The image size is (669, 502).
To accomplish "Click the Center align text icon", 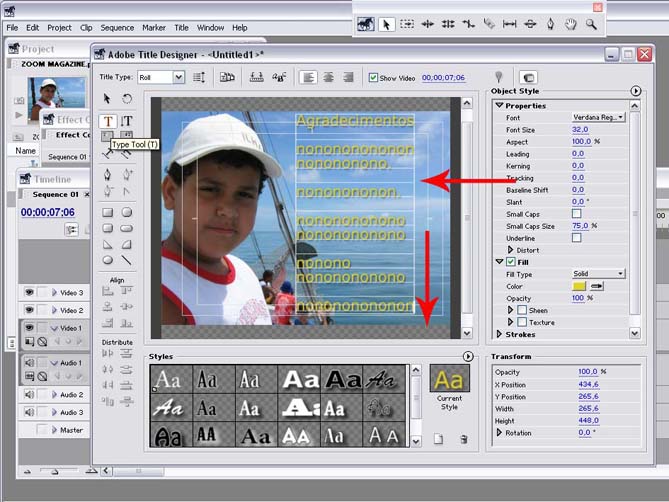I will pyautogui.click(x=327, y=77).
